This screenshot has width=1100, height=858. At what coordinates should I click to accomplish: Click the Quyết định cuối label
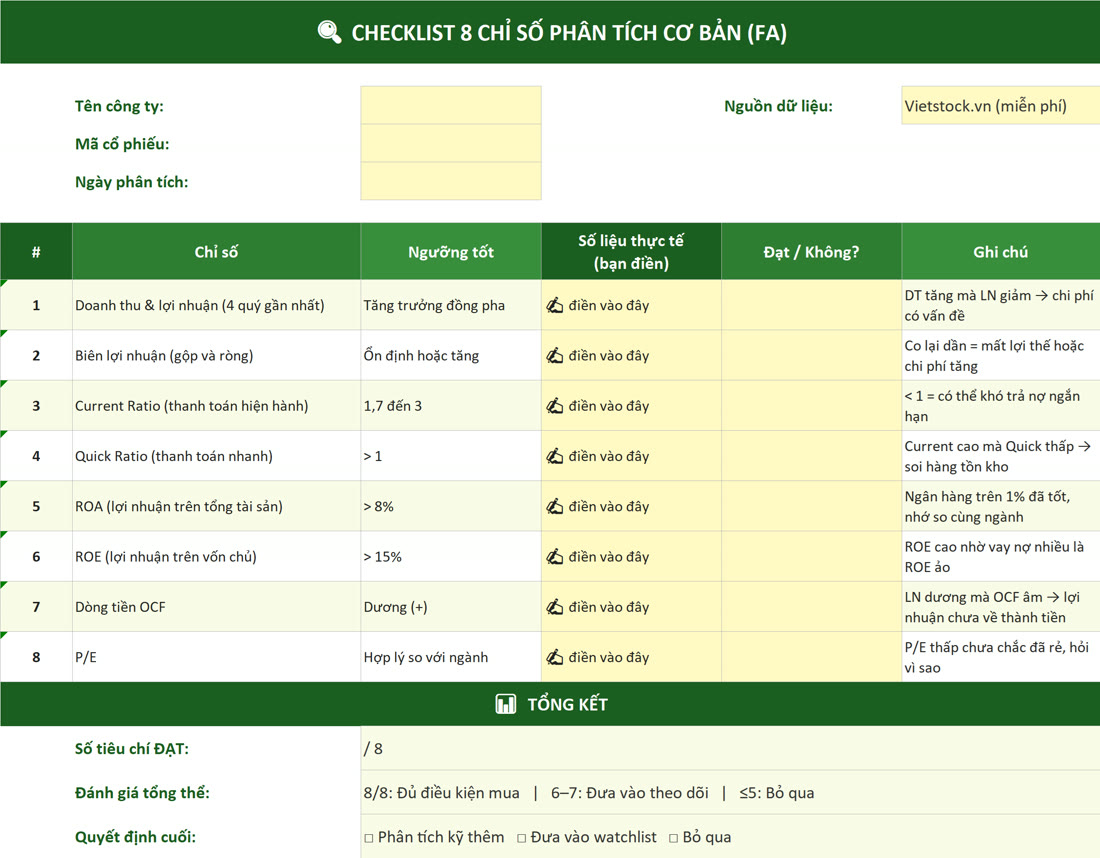click(x=135, y=837)
